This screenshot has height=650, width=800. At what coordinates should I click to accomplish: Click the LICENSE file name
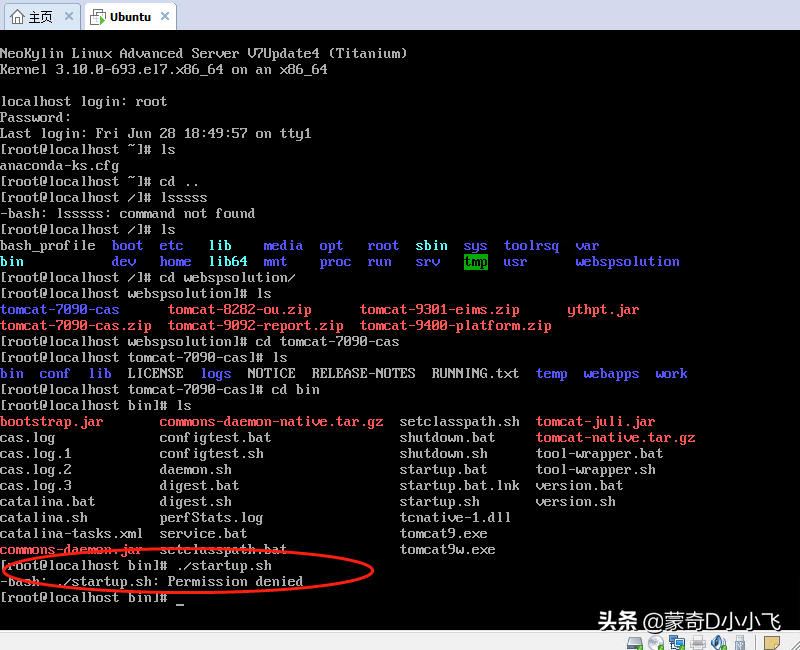(155, 373)
